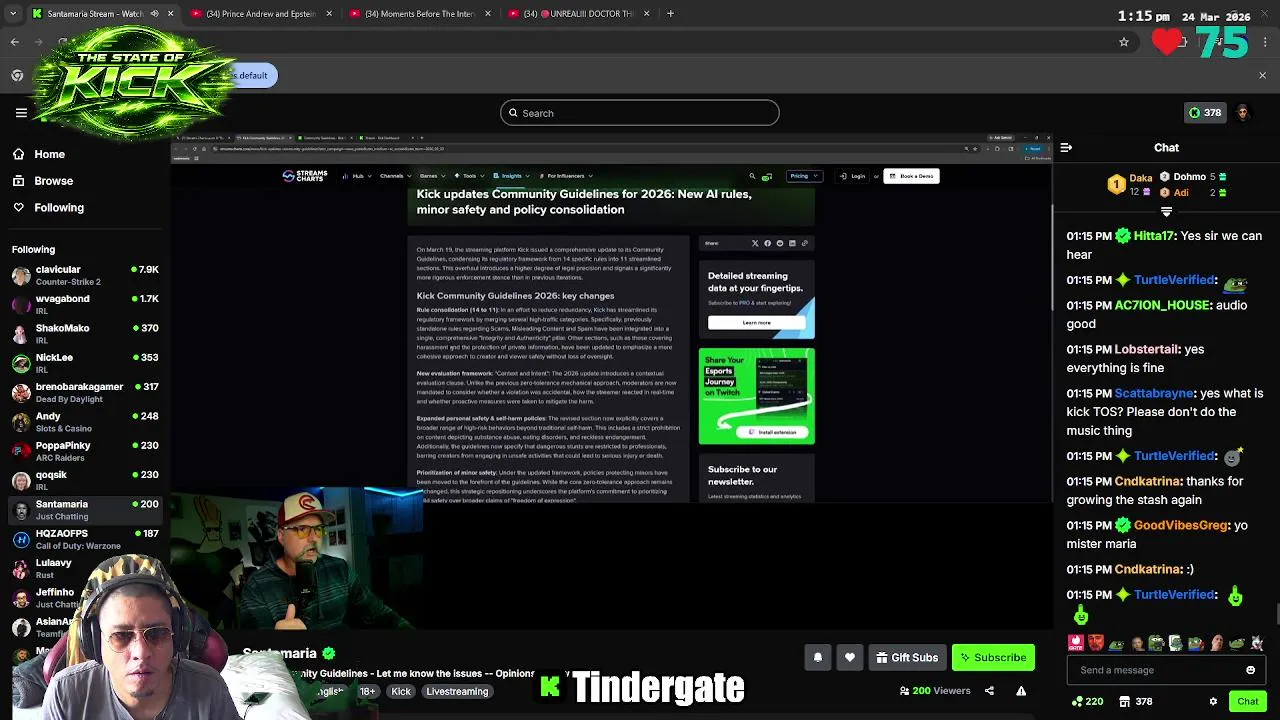Open Andy channel in Following list
The image size is (1280, 720).
coord(85,422)
